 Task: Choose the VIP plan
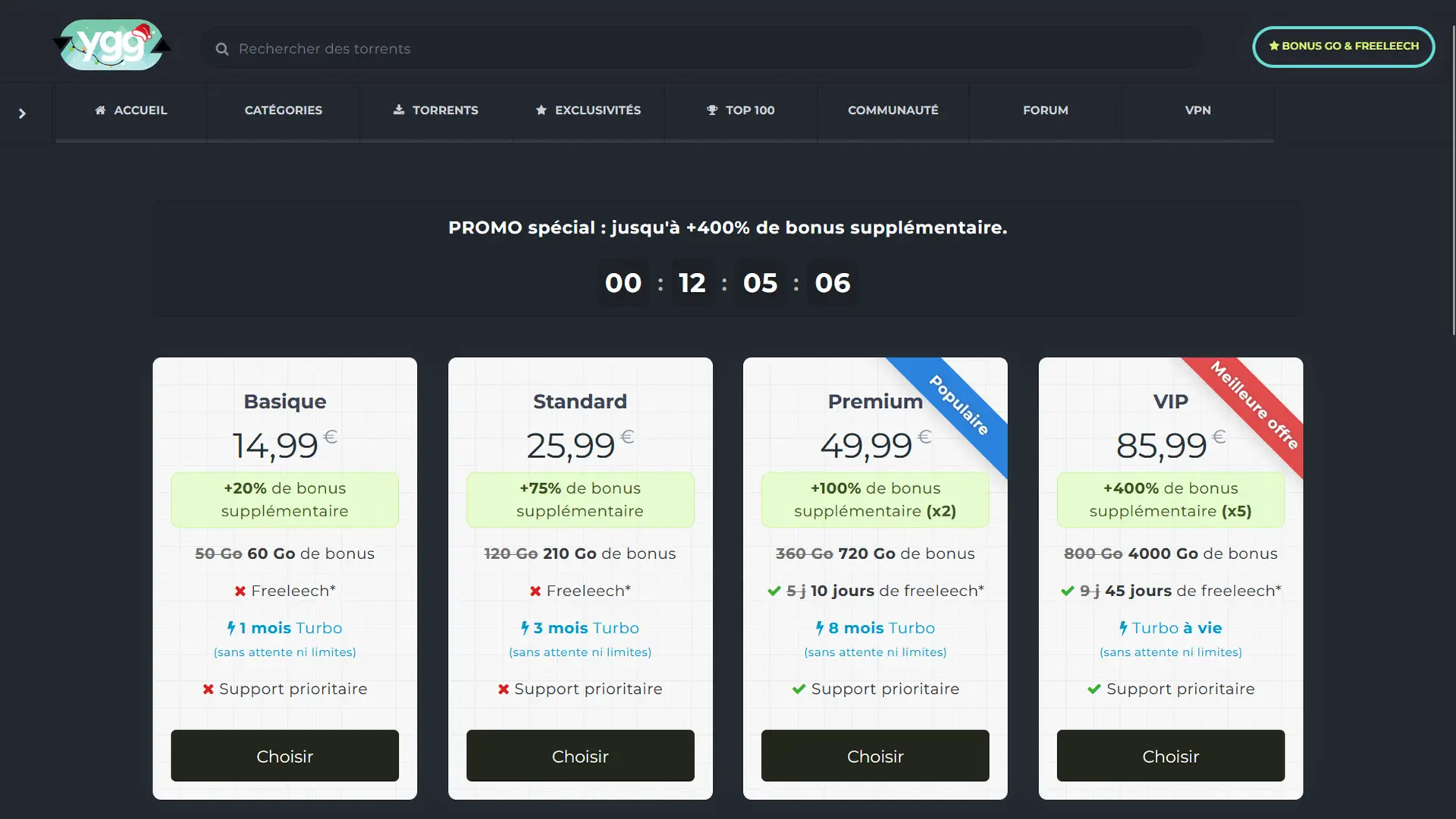click(x=1171, y=756)
